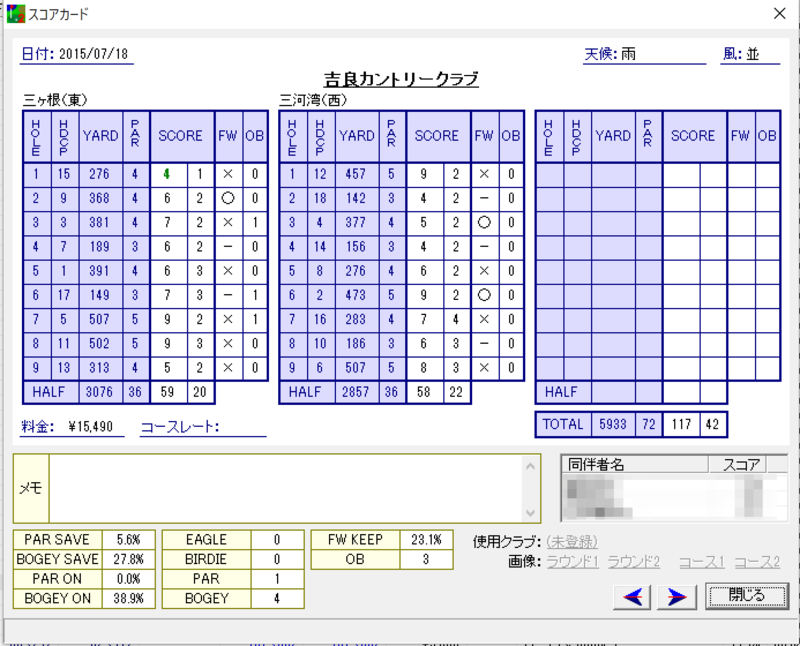
Task: Select the date 2015/07/18 field
Action: click(77, 54)
